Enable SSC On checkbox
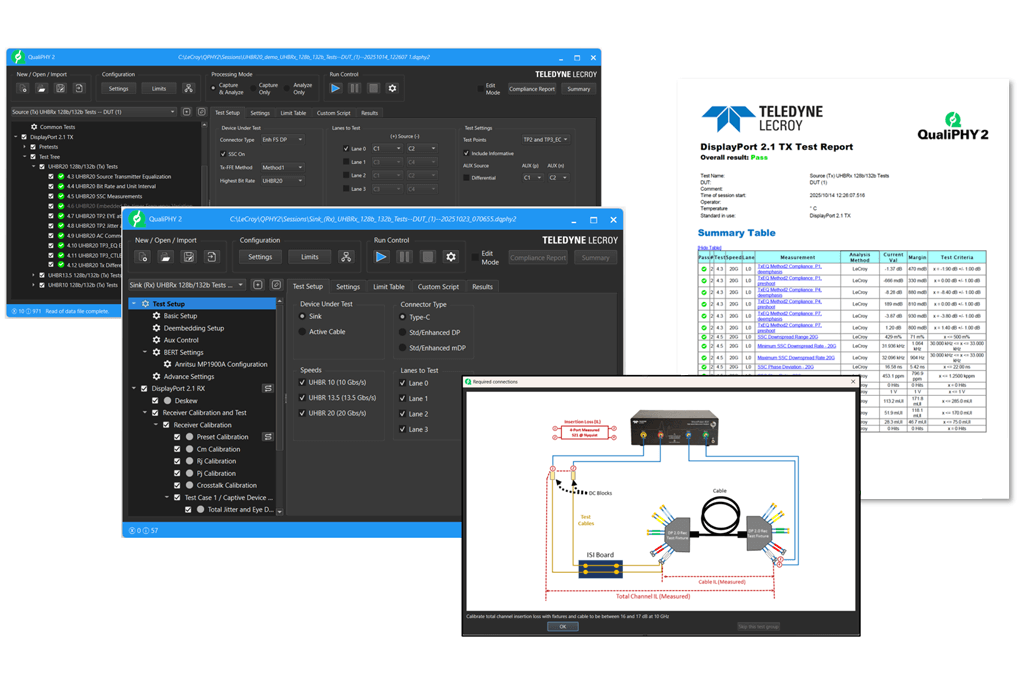1024x683 pixels. tap(223, 154)
